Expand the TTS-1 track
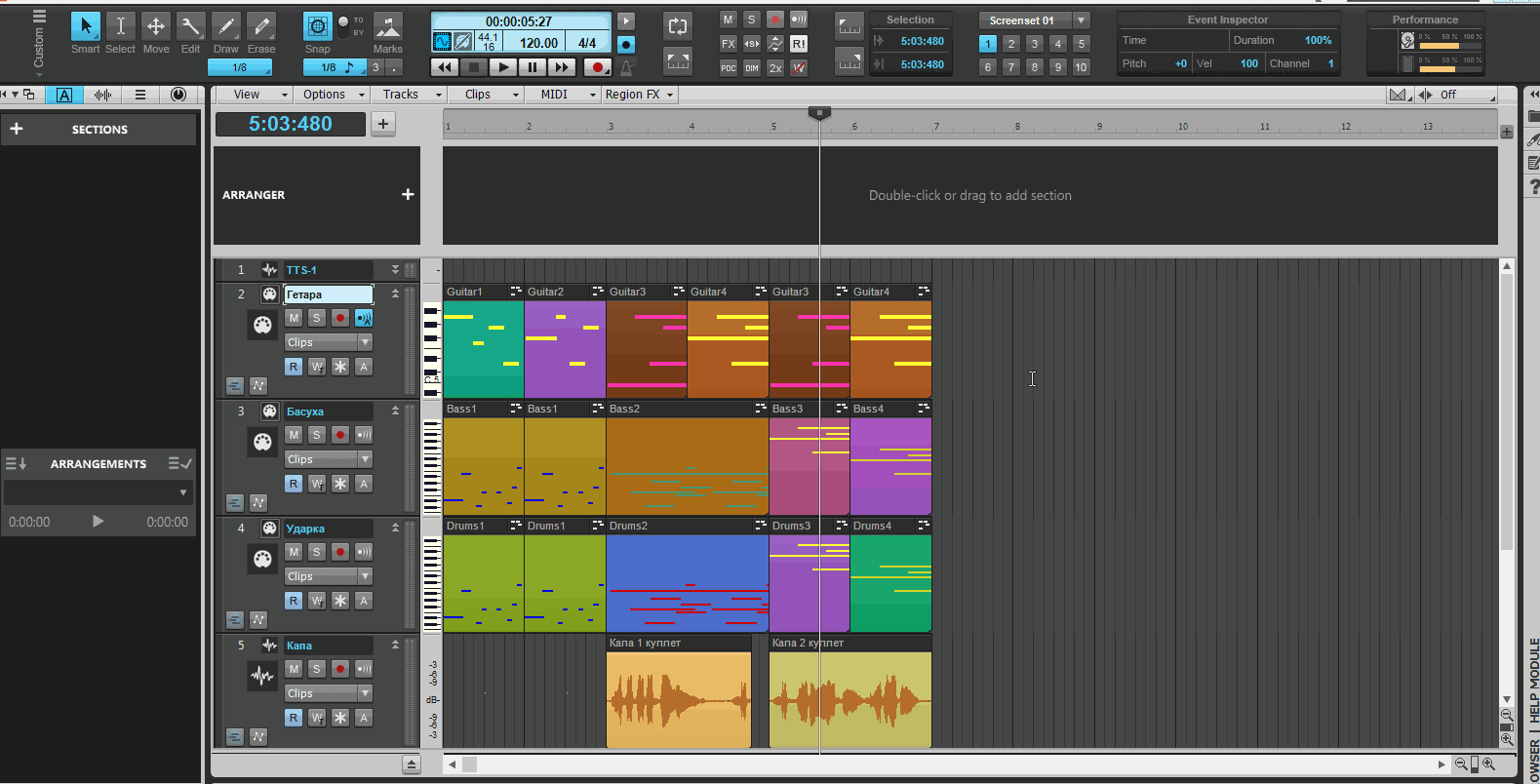1540x784 pixels. pyautogui.click(x=395, y=270)
